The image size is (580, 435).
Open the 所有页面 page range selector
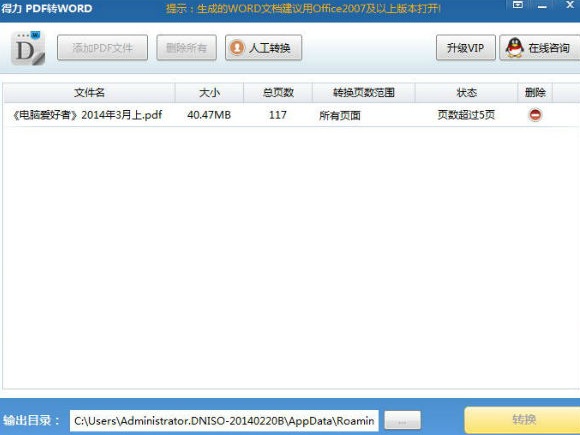tap(340, 115)
